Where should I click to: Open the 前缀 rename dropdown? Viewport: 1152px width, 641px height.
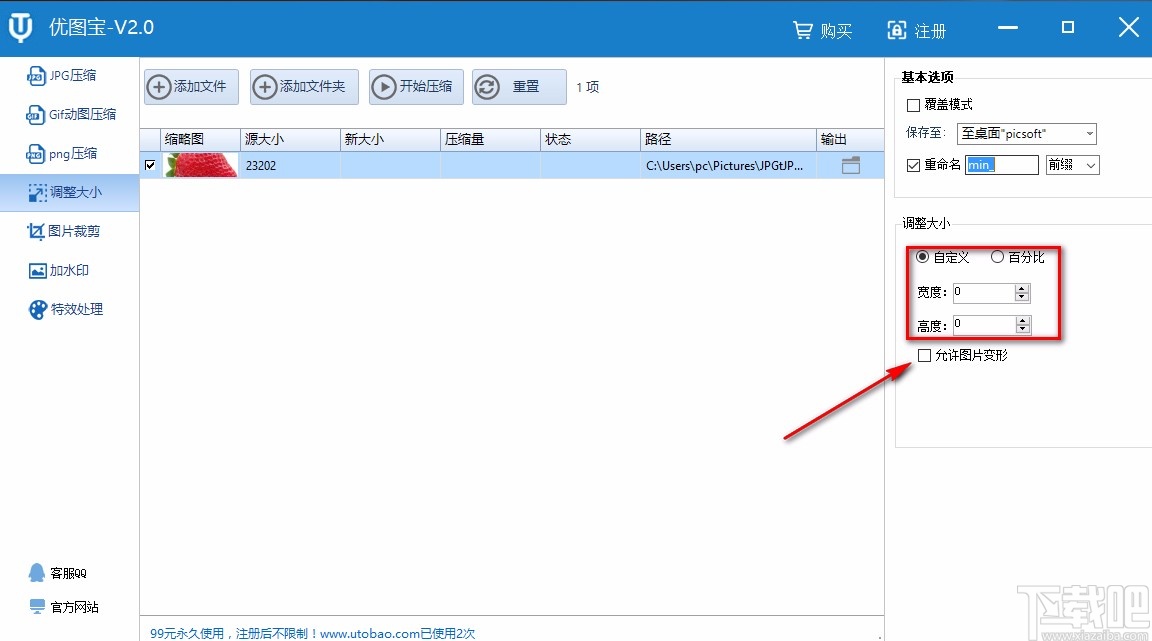[1071, 164]
